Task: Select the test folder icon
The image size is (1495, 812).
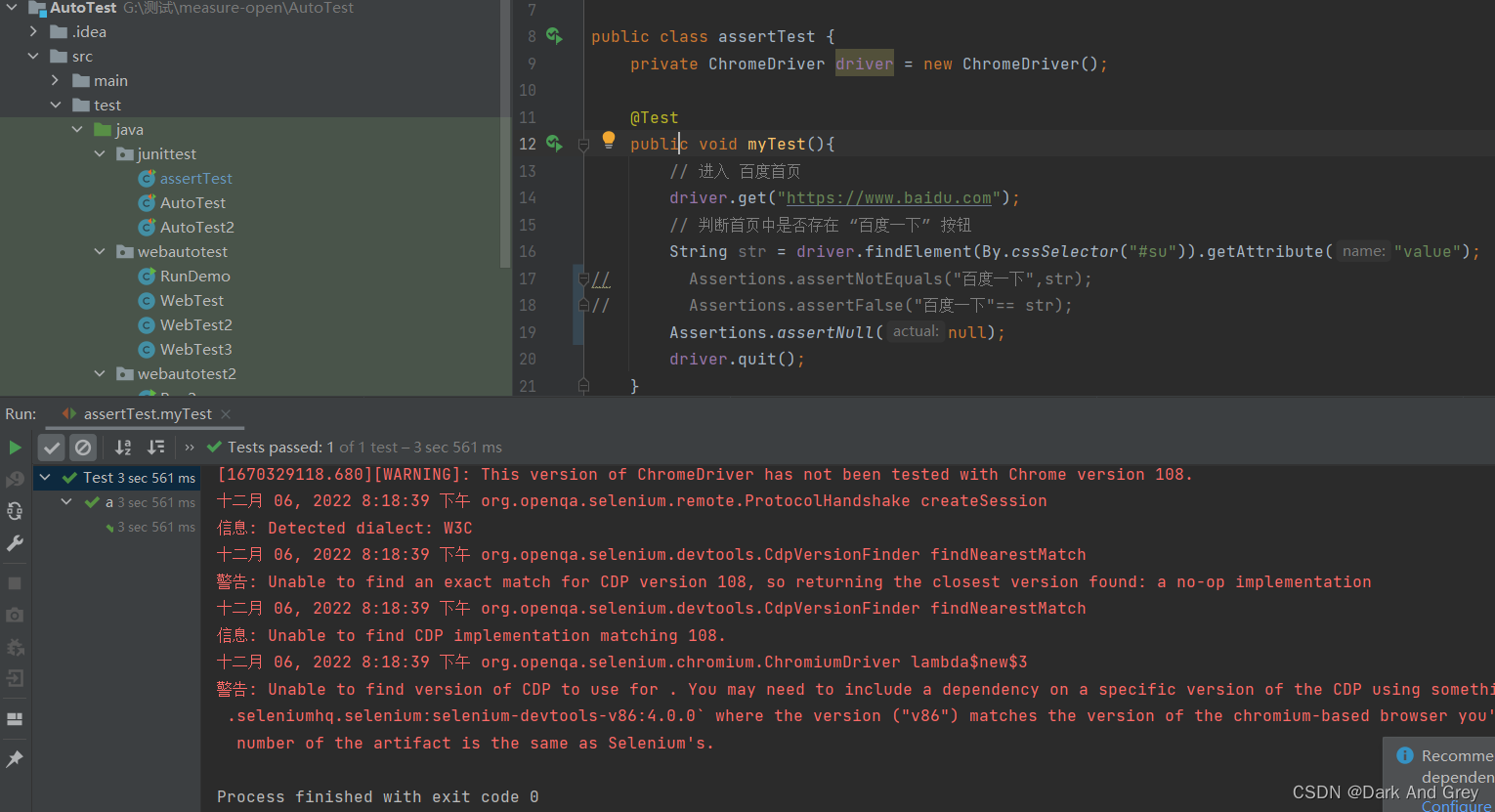Action: pos(81,105)
